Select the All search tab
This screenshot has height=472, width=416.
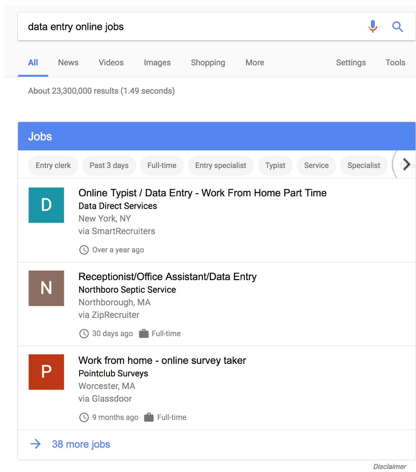(x=33, y=63)
